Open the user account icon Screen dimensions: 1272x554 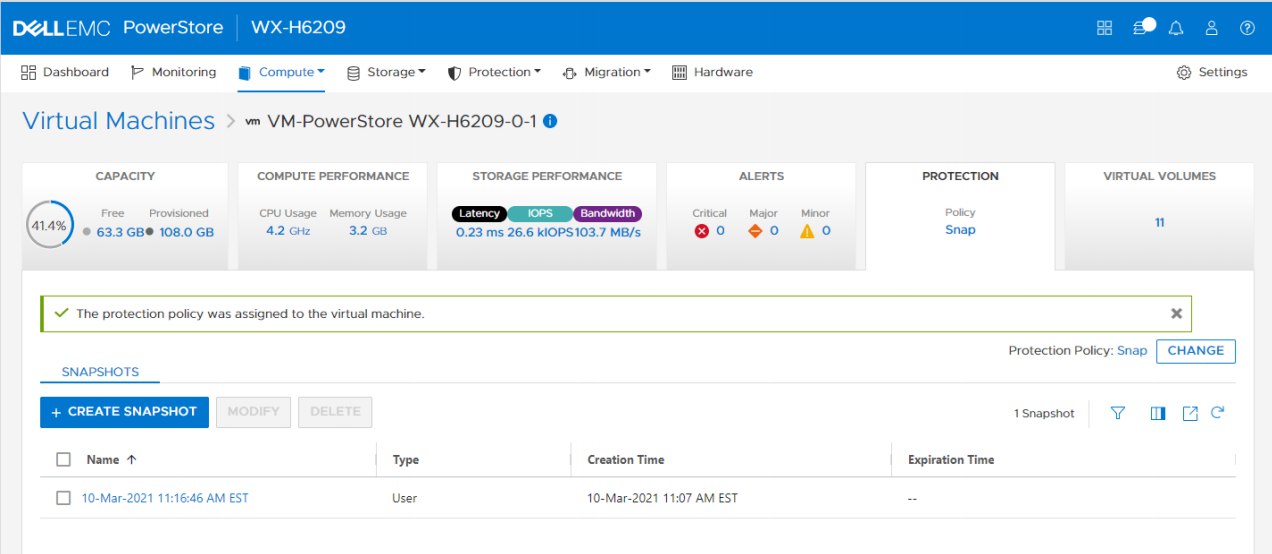click(x=1212, y=28)
